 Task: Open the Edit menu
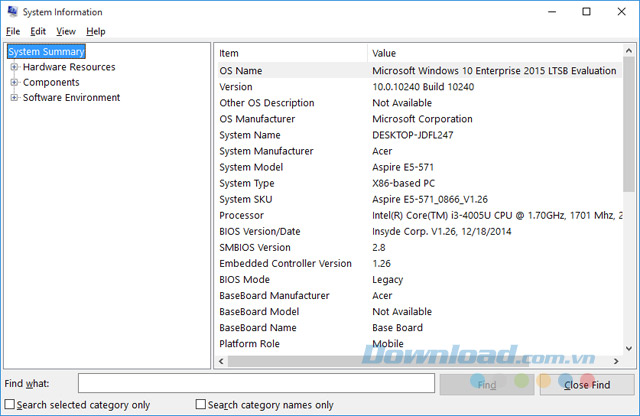point(38,31)
